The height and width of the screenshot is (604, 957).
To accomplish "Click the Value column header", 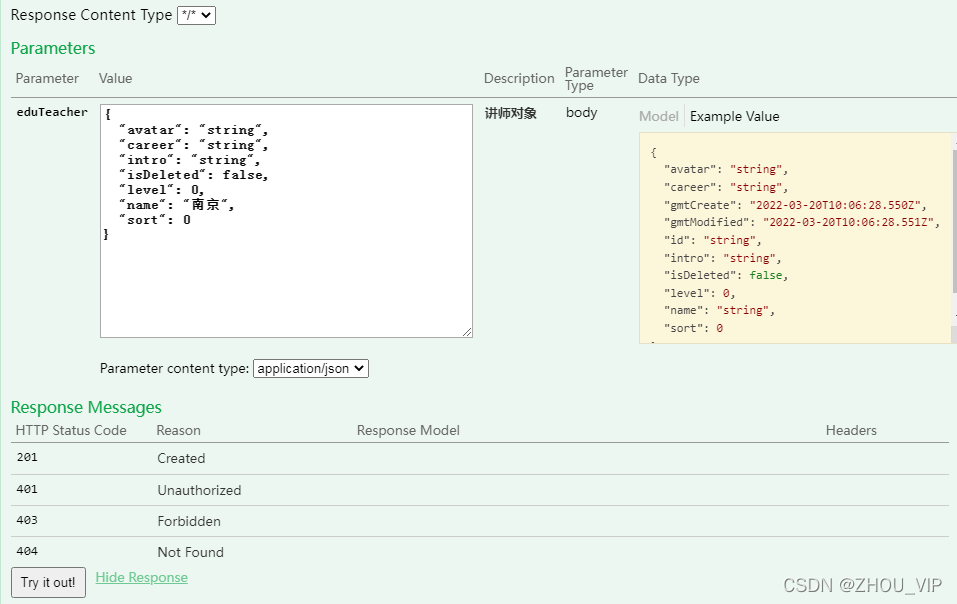I will (x=115, y=78).
